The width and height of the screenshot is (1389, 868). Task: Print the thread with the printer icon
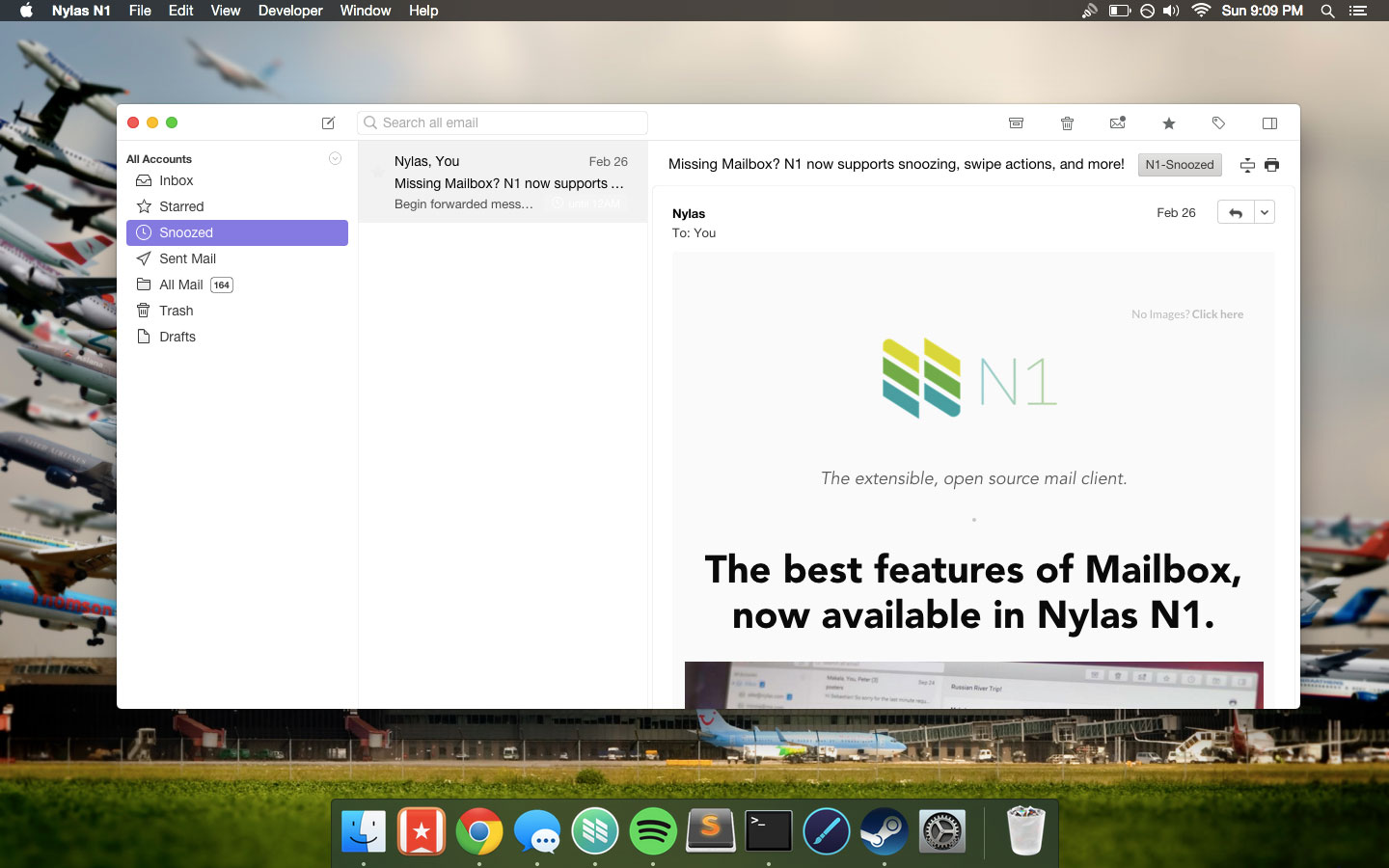pos(1271,165)
